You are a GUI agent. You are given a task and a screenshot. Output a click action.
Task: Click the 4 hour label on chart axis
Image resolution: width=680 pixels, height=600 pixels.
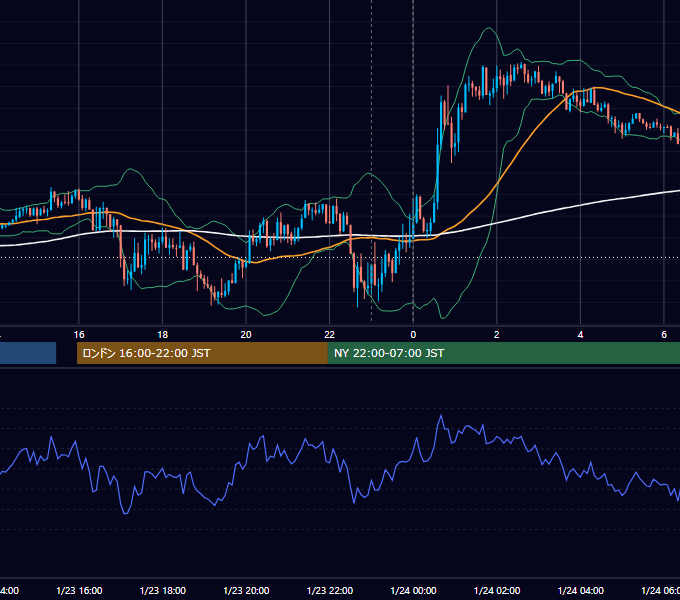click(x=580, y=335)
